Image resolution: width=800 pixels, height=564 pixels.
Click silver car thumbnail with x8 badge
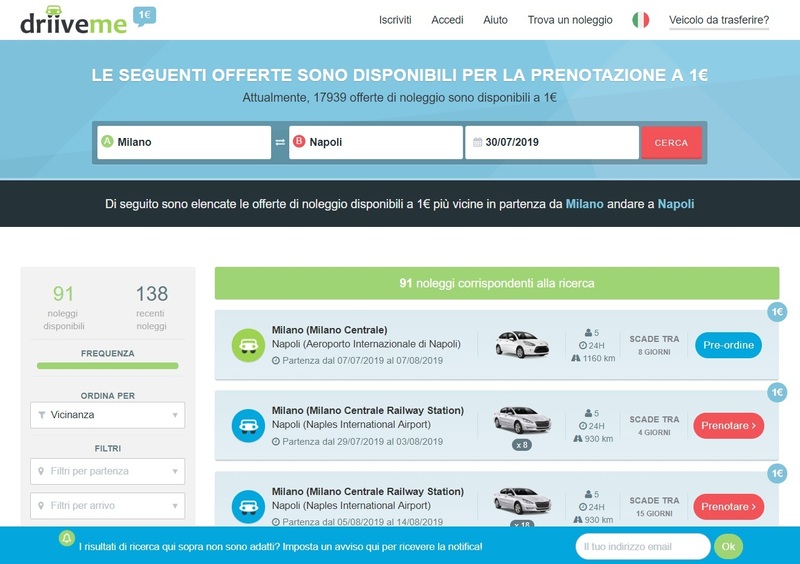(521, 420)
